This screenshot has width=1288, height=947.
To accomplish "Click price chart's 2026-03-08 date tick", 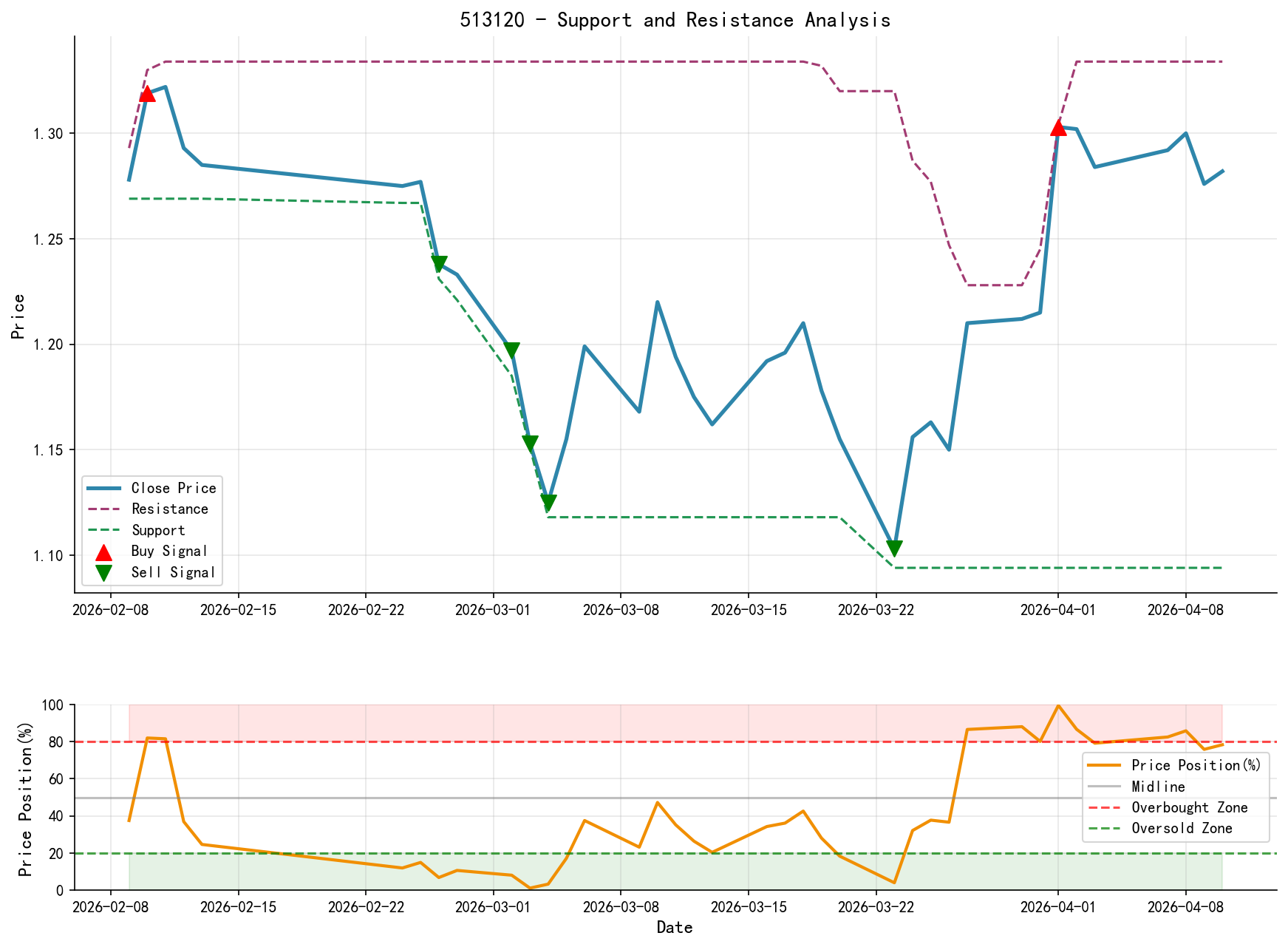I will tap(621, 610).
